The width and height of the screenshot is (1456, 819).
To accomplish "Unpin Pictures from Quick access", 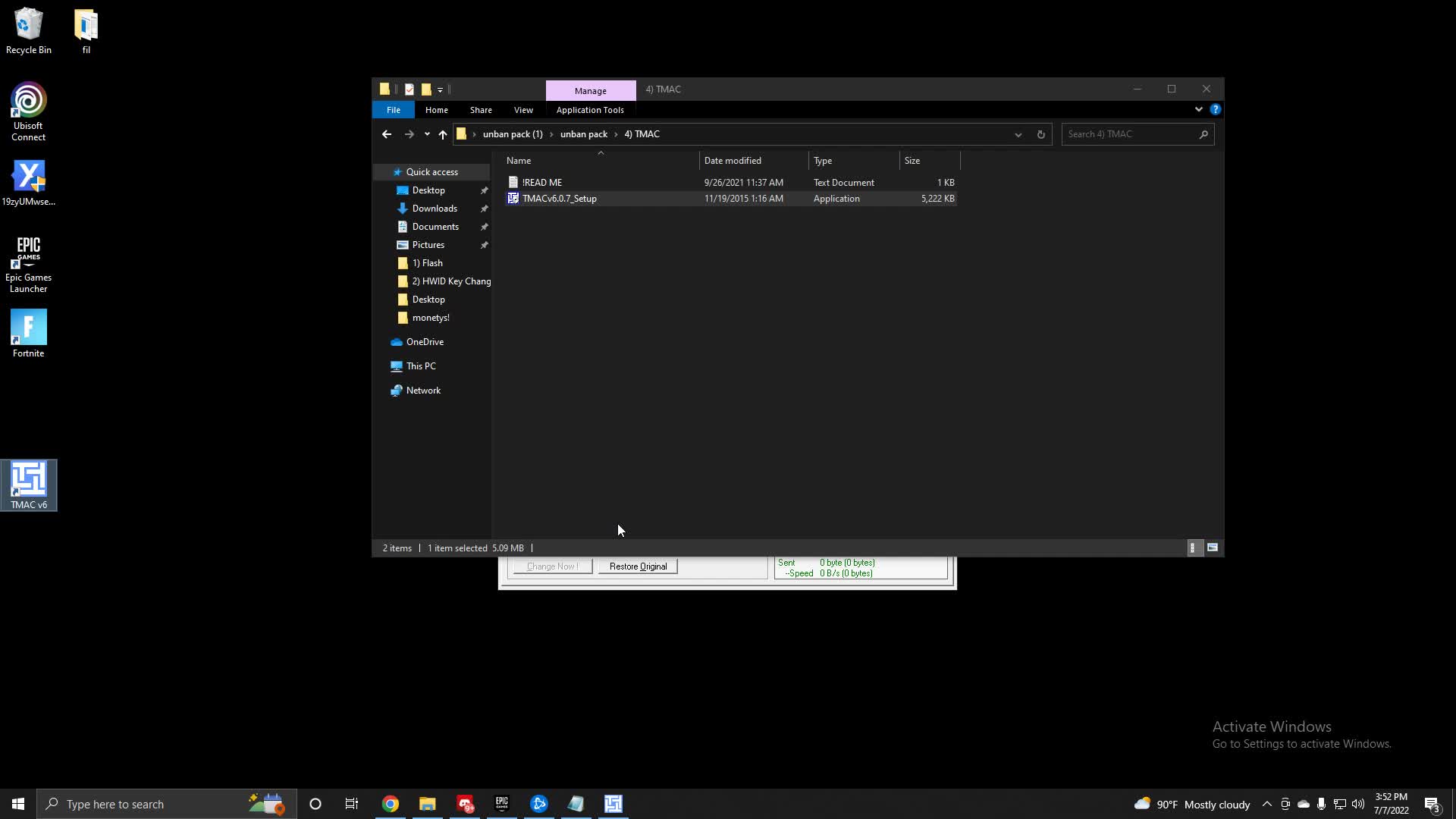I will point(485,244).
